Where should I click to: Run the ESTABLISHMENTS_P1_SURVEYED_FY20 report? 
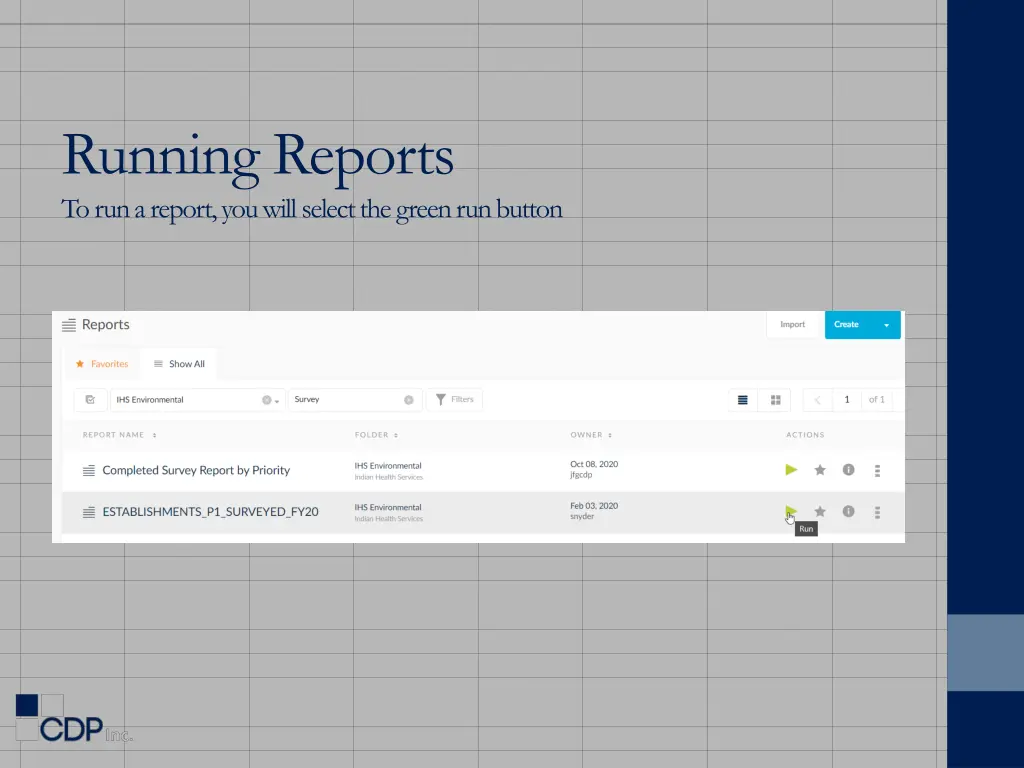coord(791,510)
